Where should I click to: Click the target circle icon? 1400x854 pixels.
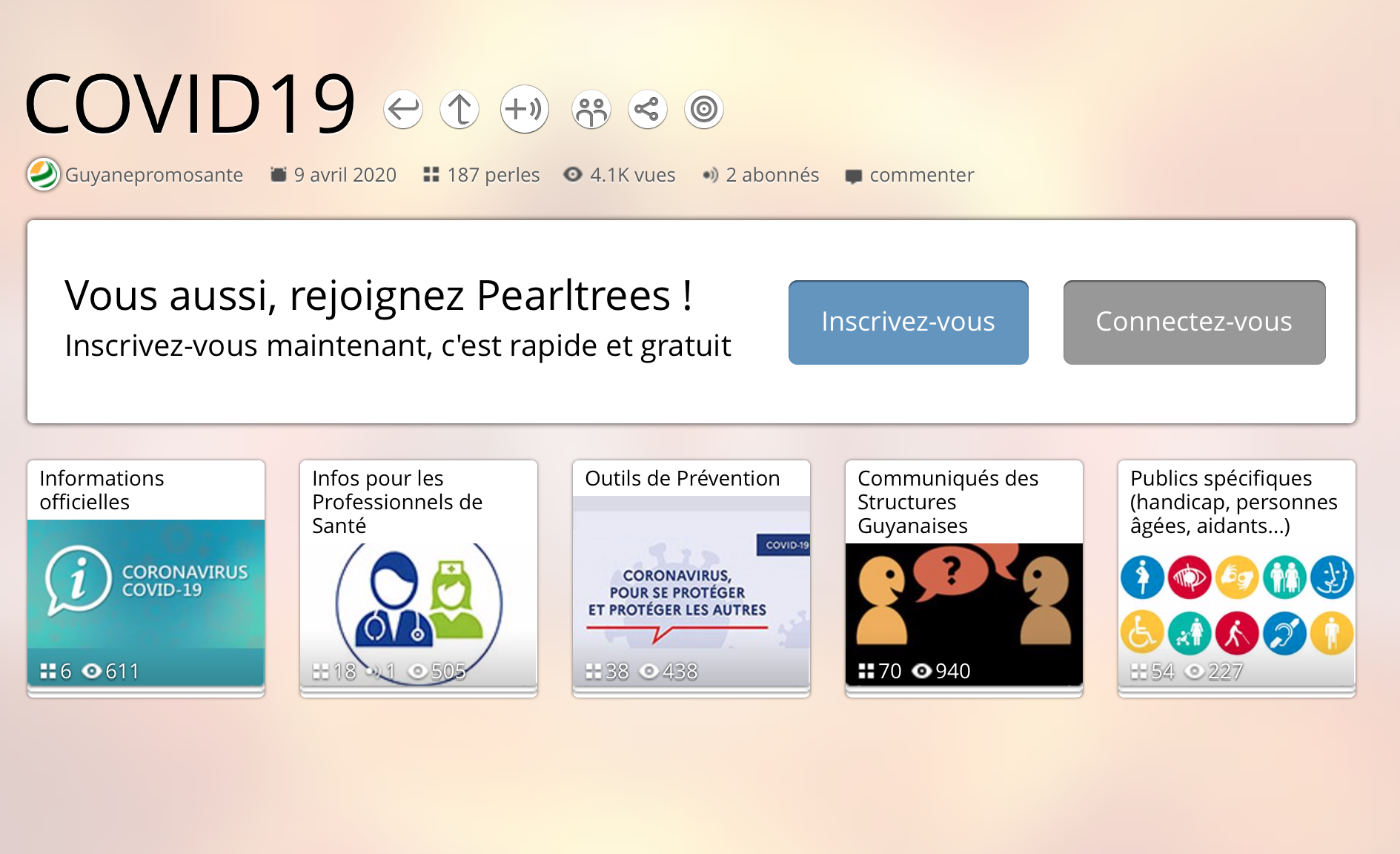pos(704,109)
